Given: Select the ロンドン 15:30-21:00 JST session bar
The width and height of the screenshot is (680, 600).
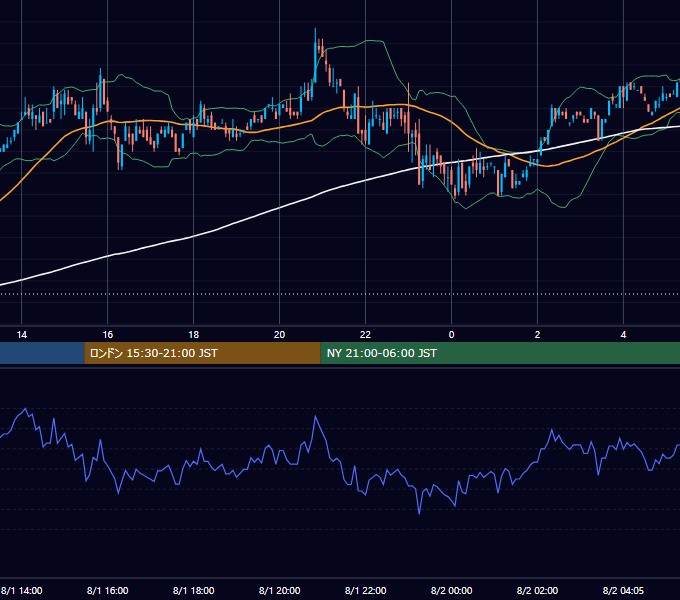Looking at the screenshot, I should tap(202, 353).
